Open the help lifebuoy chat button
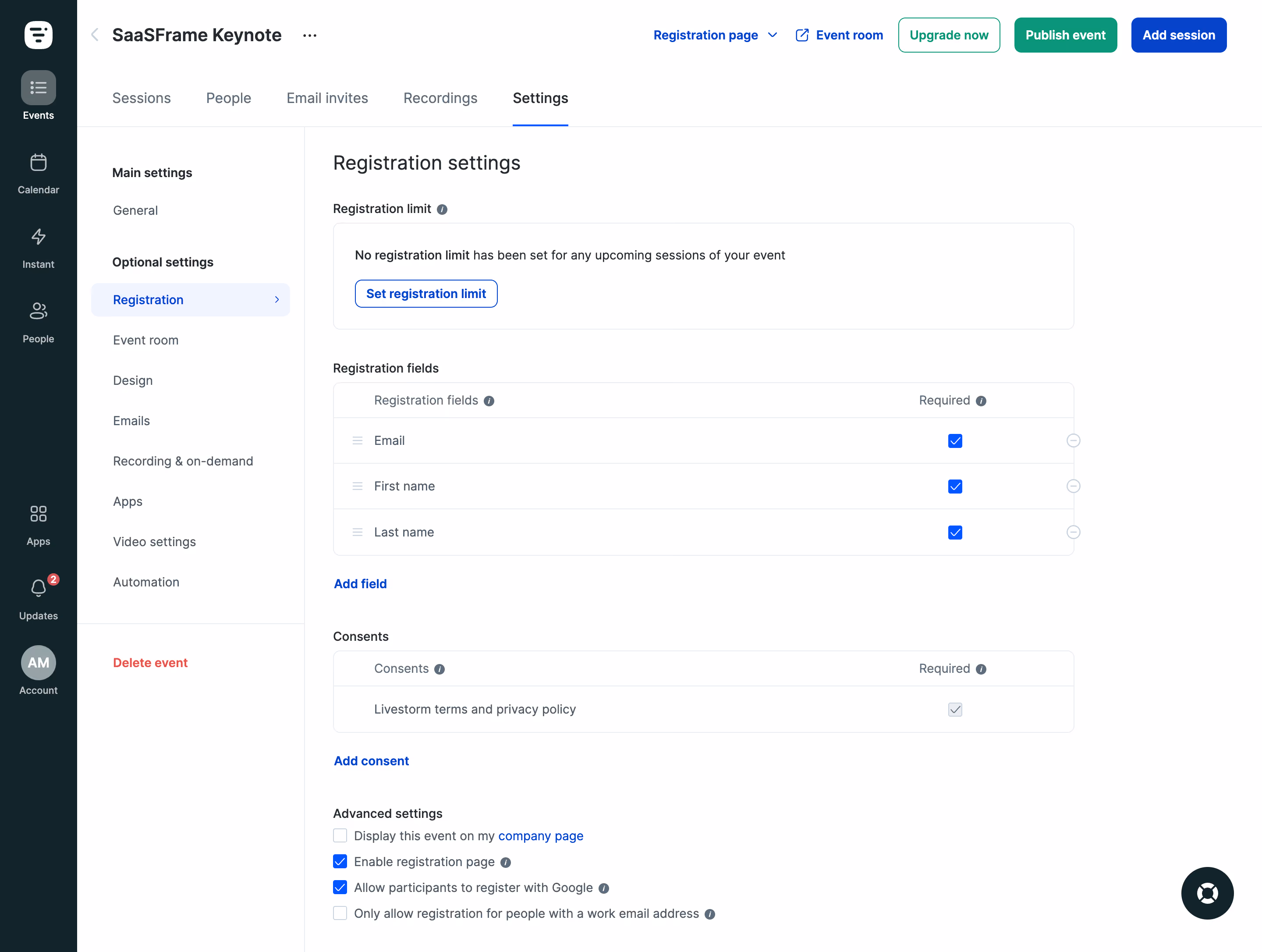 click(x=1207, y=893)
